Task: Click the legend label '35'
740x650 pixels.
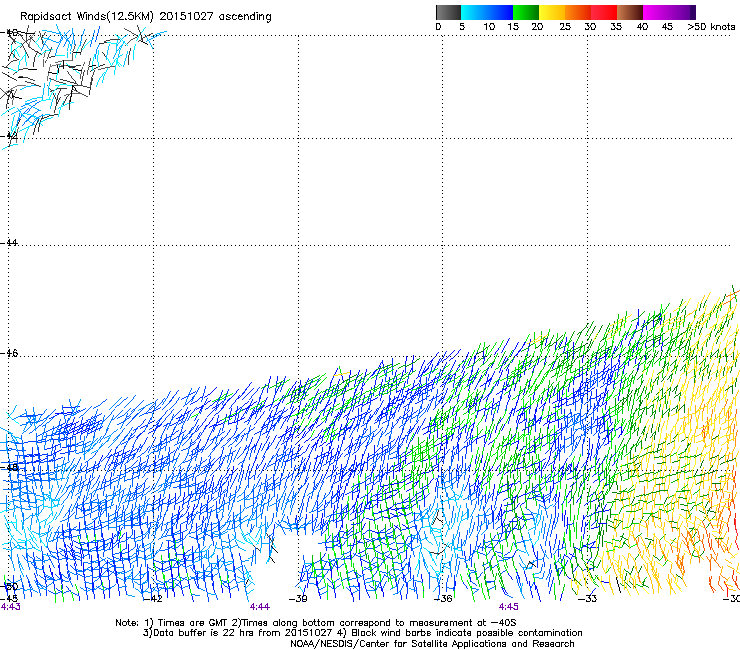Action: (x=616, y=27)
